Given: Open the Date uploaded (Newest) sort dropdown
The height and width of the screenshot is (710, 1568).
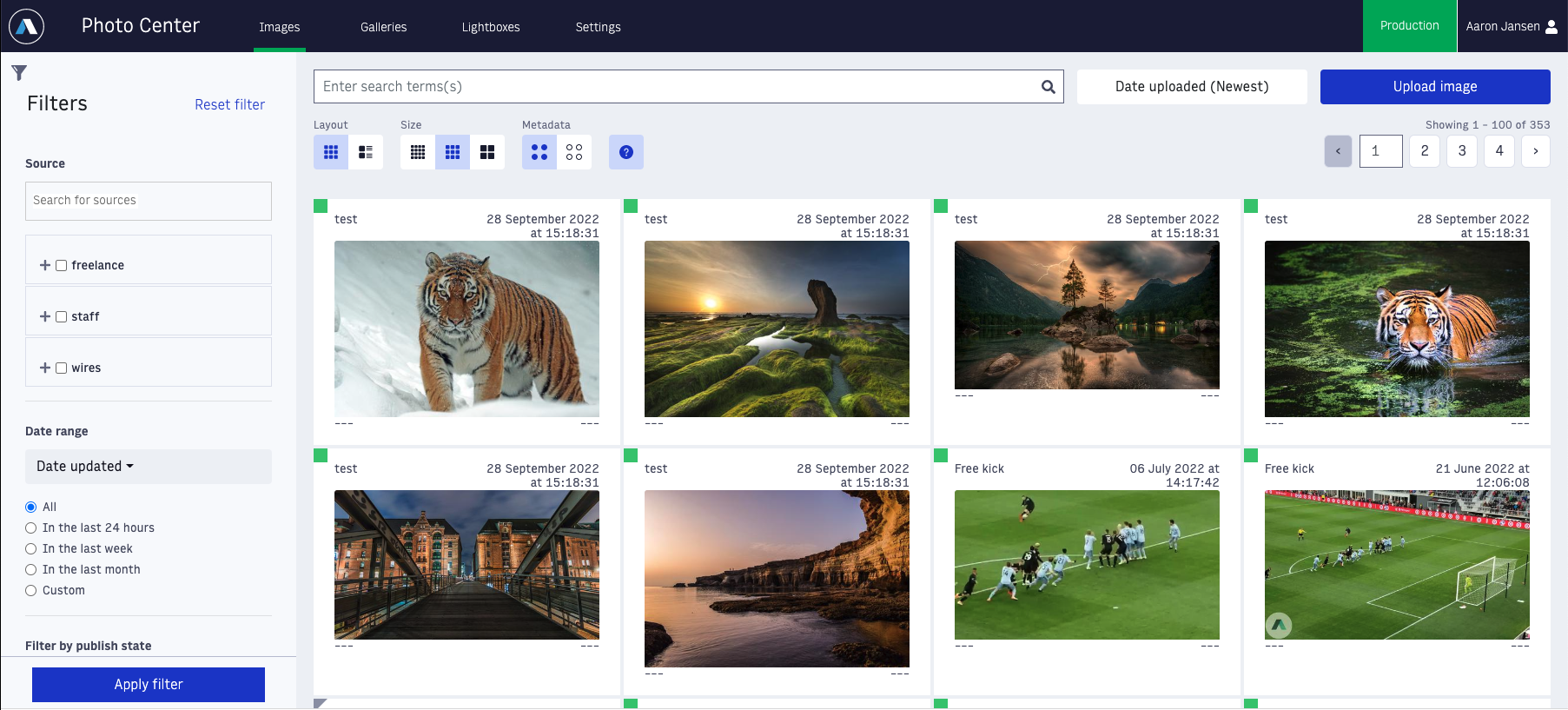Looking at the screenshot, I should coord(1192,87).
